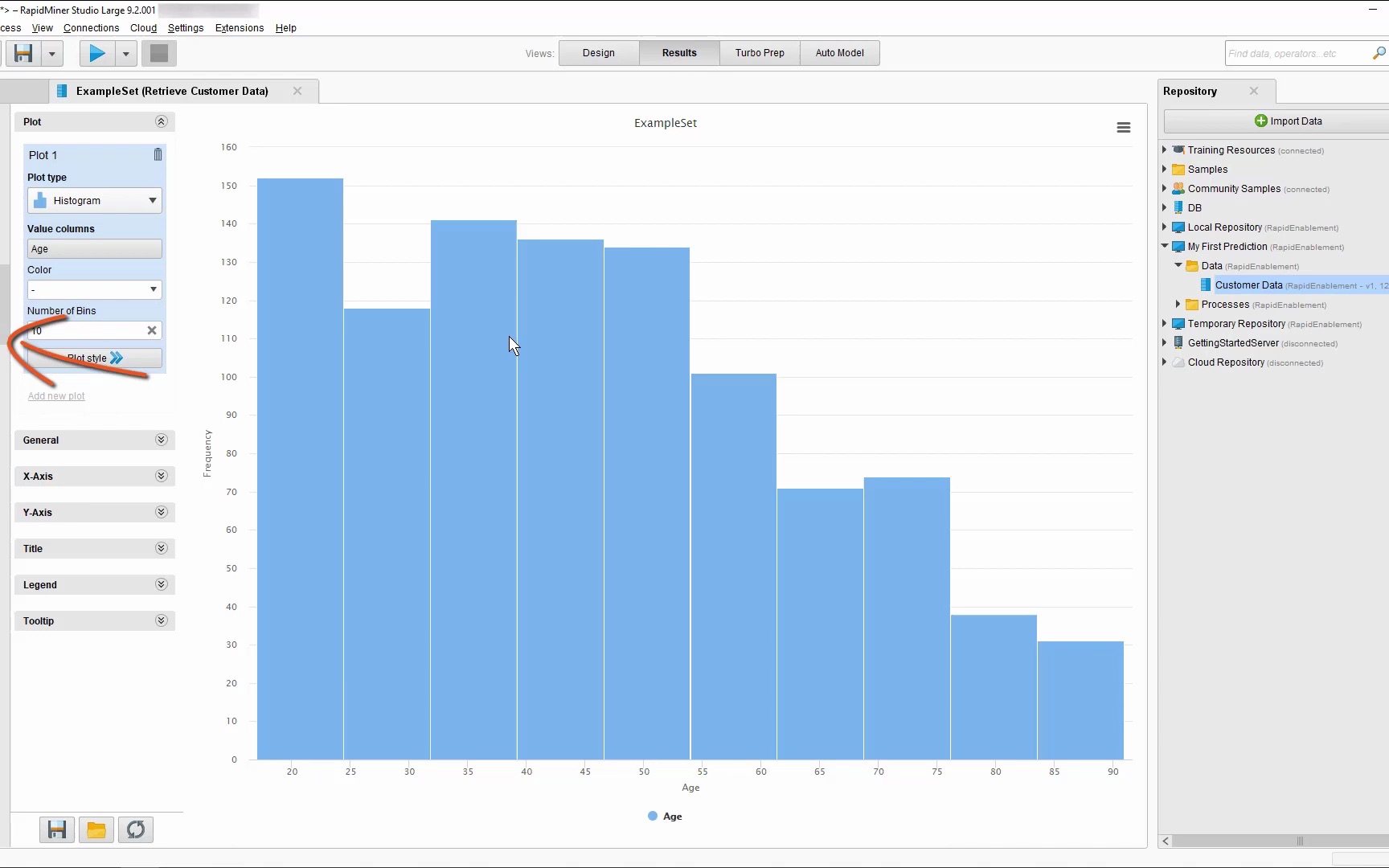Run the process with Play button

[97, 53]
